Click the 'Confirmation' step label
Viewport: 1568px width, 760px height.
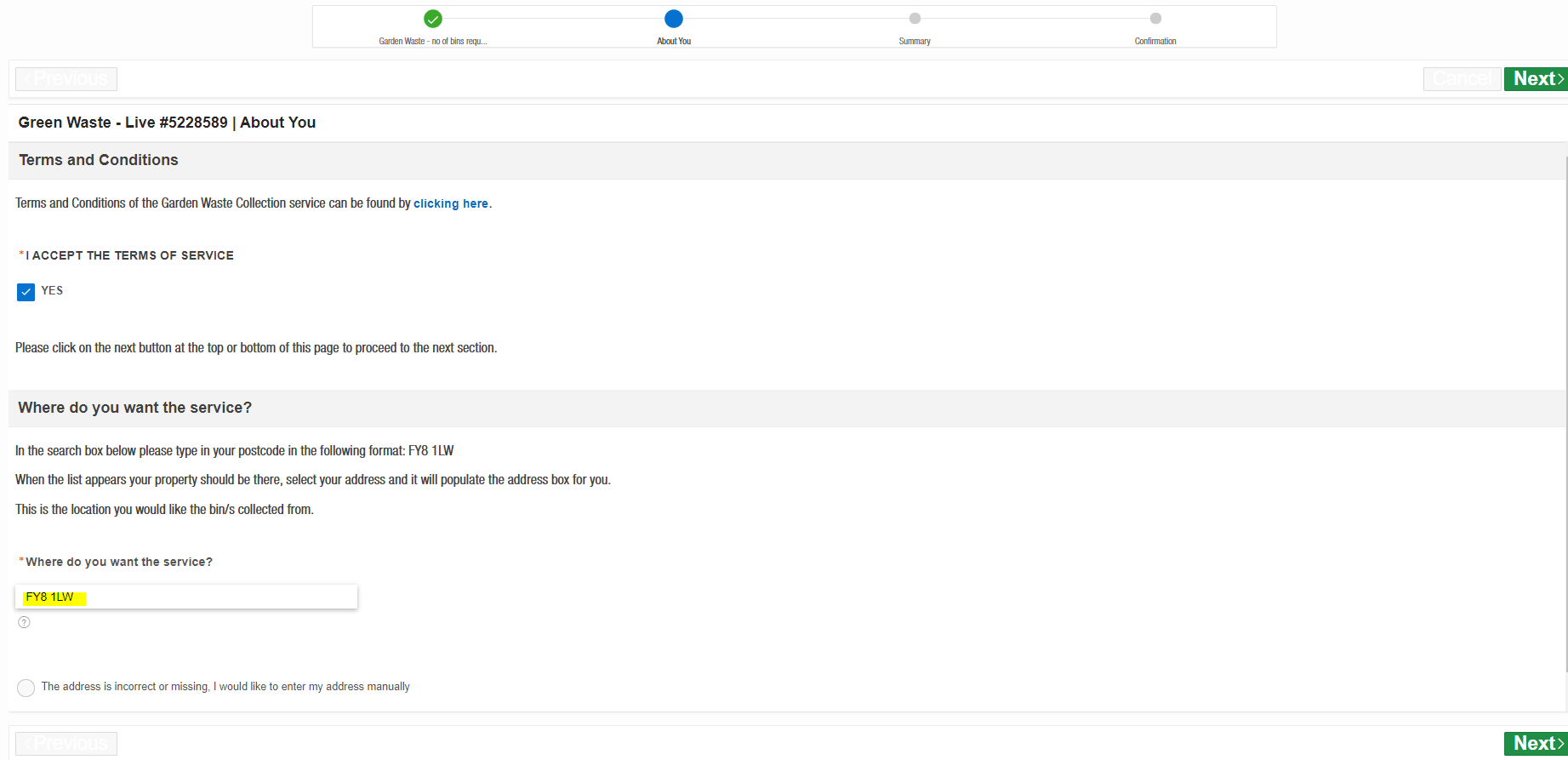pyautogui.click(x=1155, y=41)
